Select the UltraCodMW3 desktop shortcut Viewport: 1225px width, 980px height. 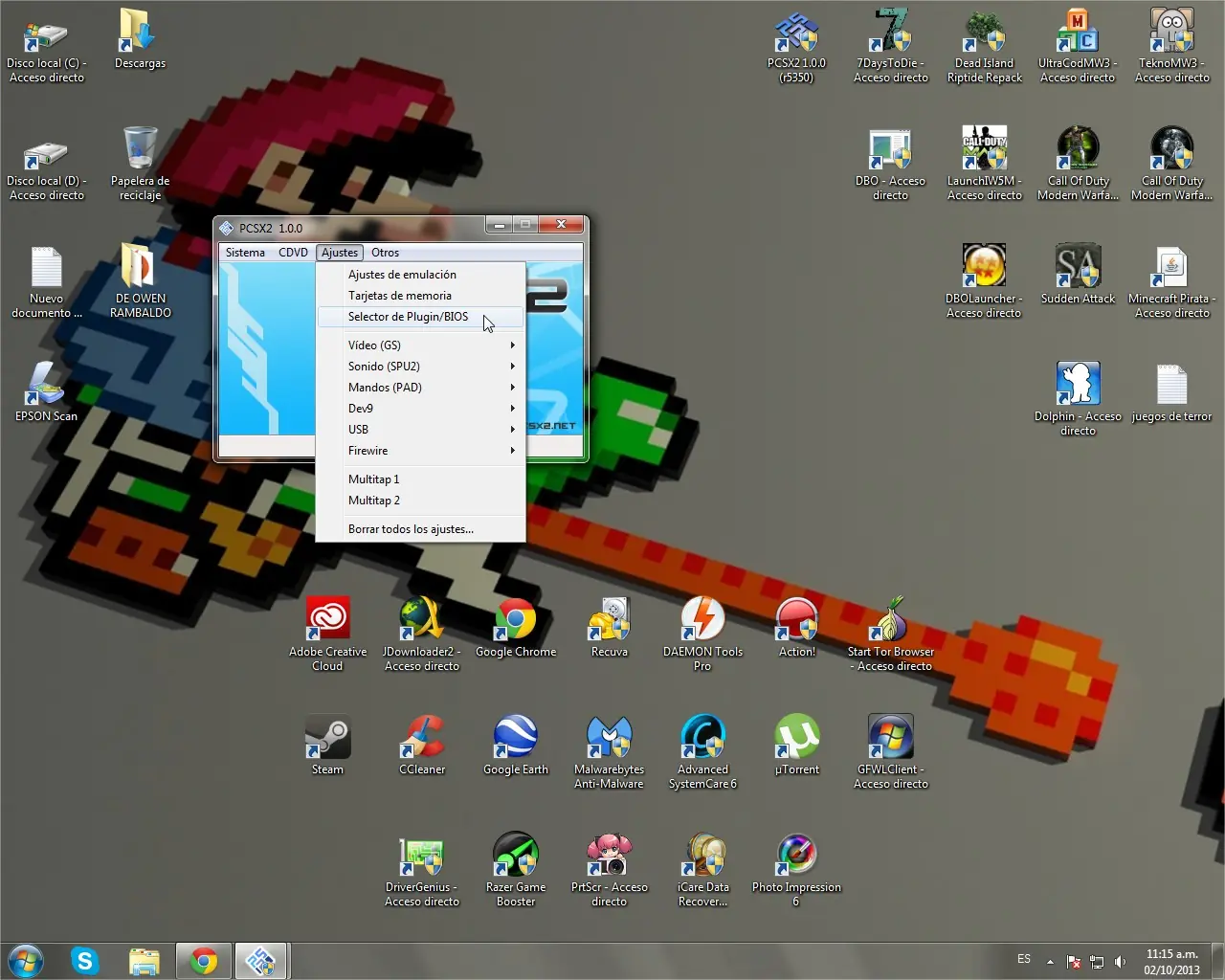point(1078,46)
